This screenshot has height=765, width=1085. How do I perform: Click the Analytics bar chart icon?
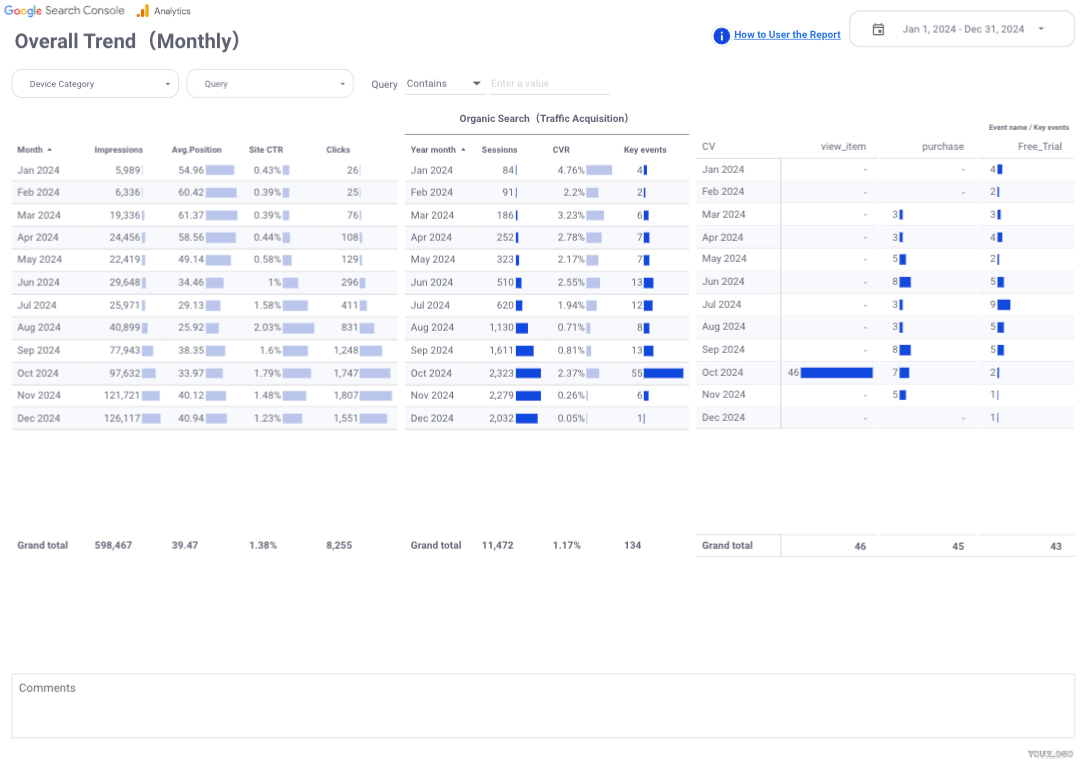coord(143,11)
